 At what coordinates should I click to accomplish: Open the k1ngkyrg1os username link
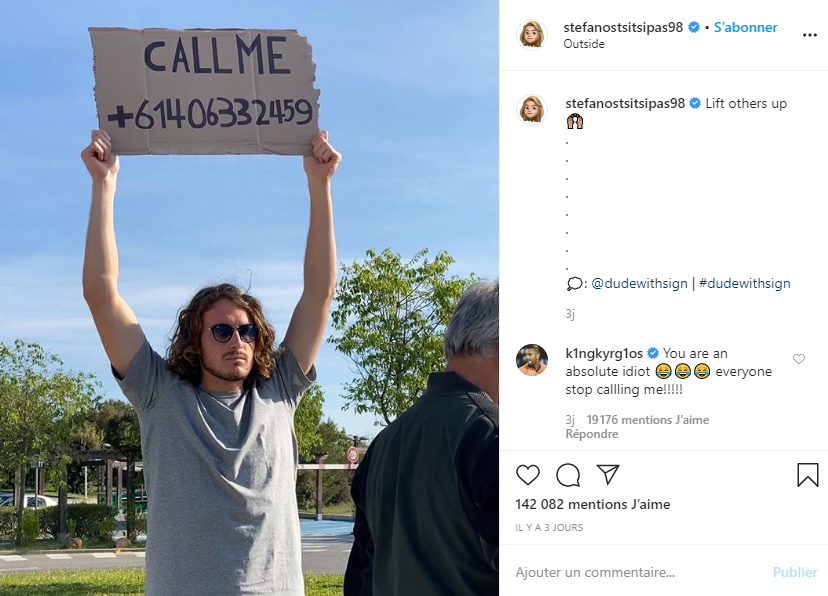pos(604,353)
